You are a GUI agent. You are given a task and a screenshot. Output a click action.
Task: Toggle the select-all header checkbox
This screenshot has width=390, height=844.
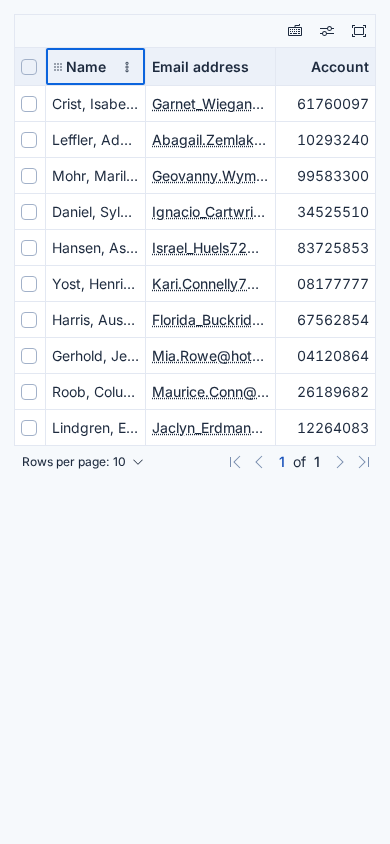tap(29, 67)
